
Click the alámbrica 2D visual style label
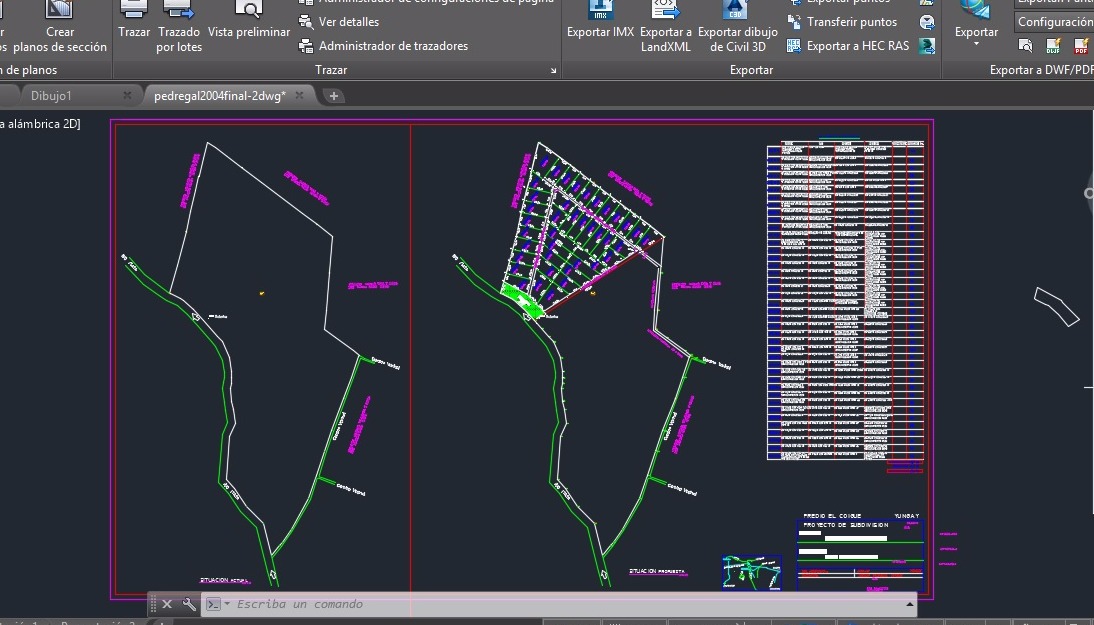click(40, 123)
